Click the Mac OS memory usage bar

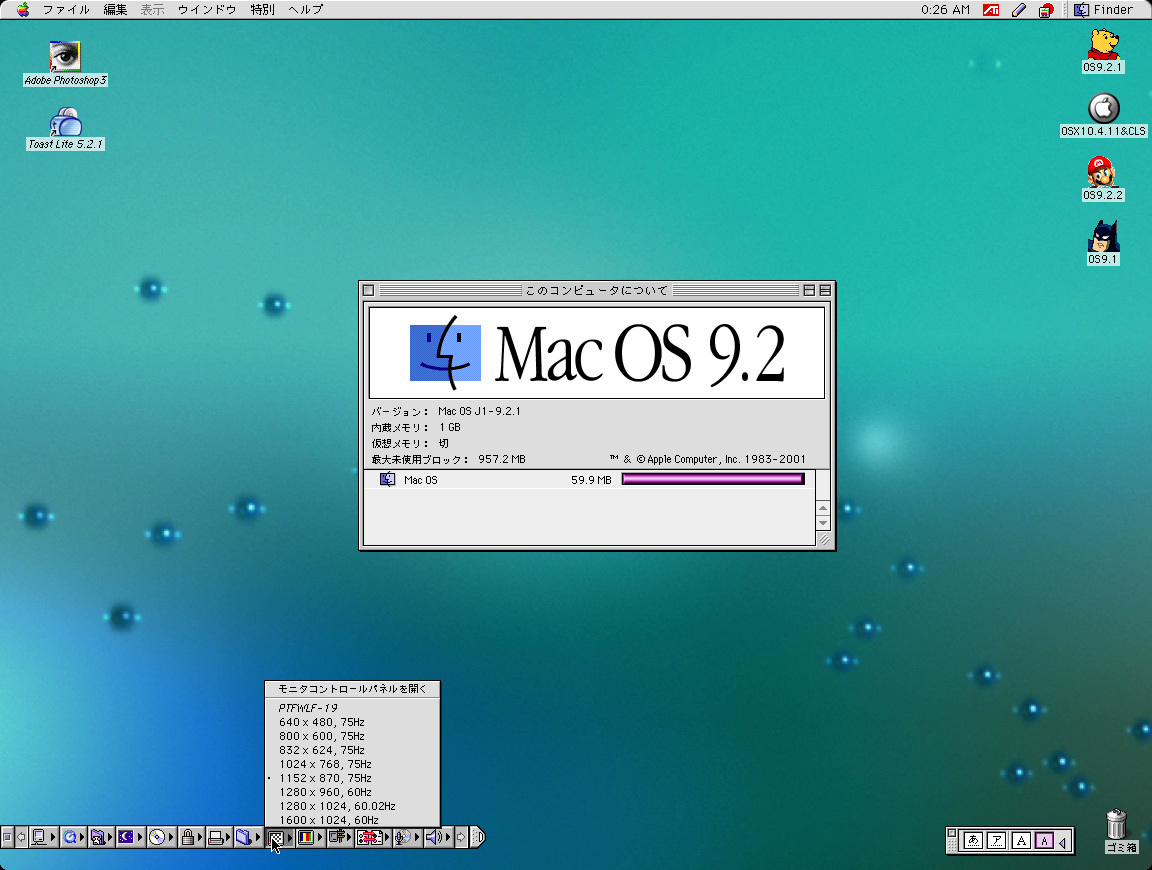712,480
